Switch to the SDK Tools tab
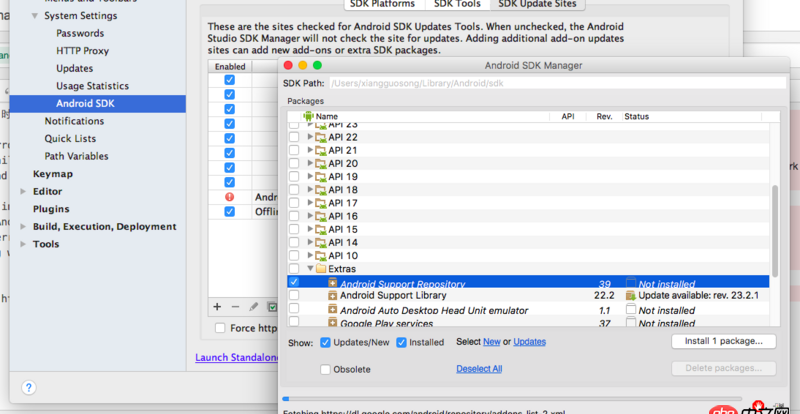Viewport: 800px width, 414px height. point(457,4)
